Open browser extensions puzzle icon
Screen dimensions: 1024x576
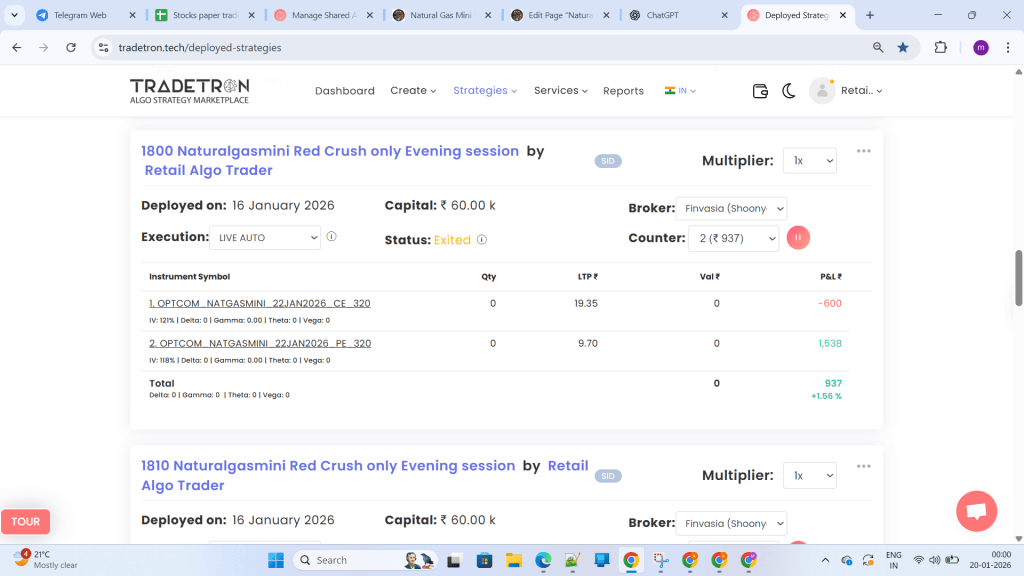click(x=941, y=47)
